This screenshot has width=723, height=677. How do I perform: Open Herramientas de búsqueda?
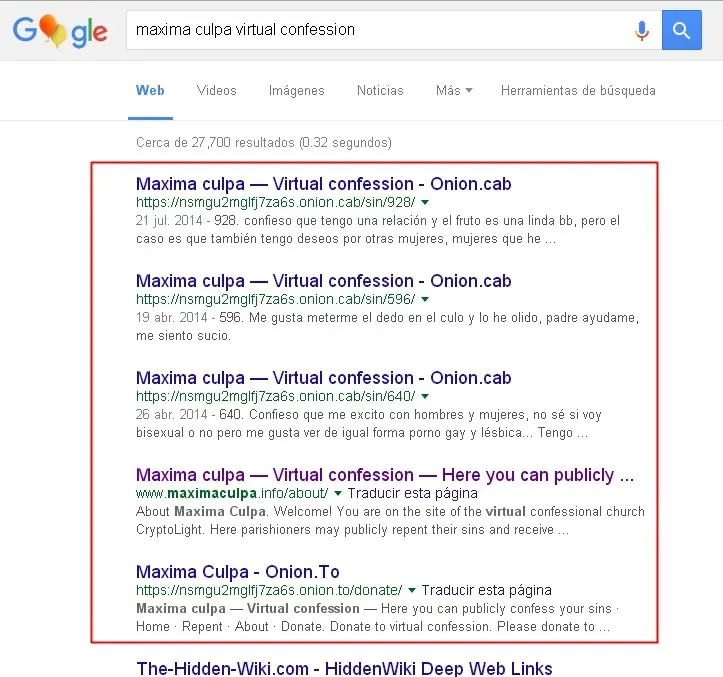(x=578, y=90)
